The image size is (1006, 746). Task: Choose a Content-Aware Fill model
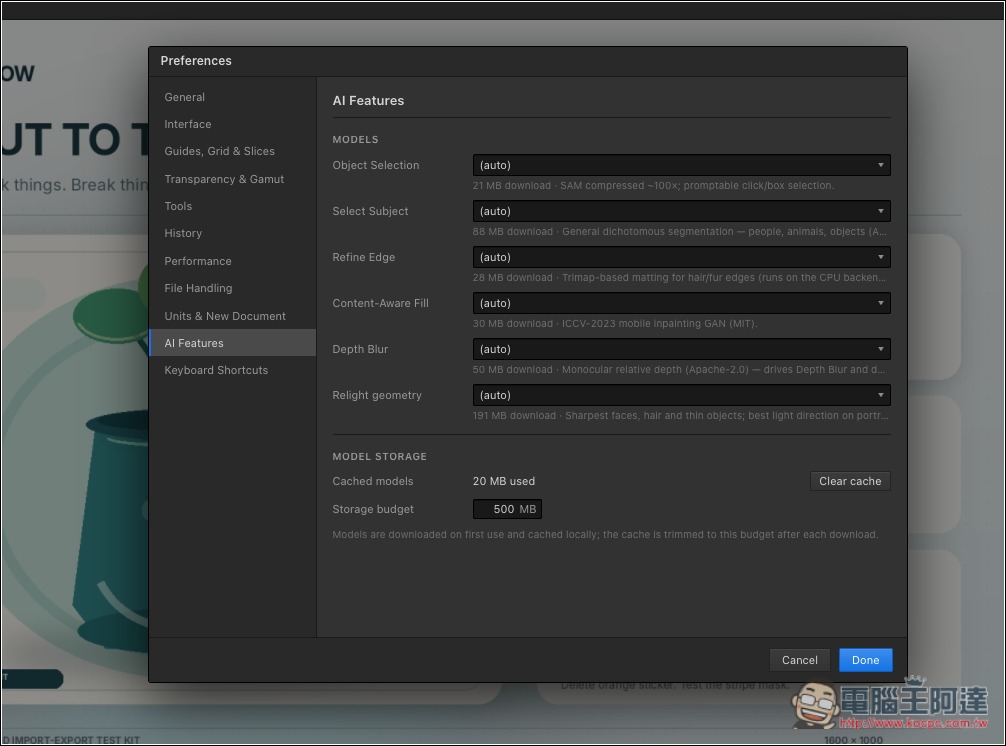pos(681,303)
